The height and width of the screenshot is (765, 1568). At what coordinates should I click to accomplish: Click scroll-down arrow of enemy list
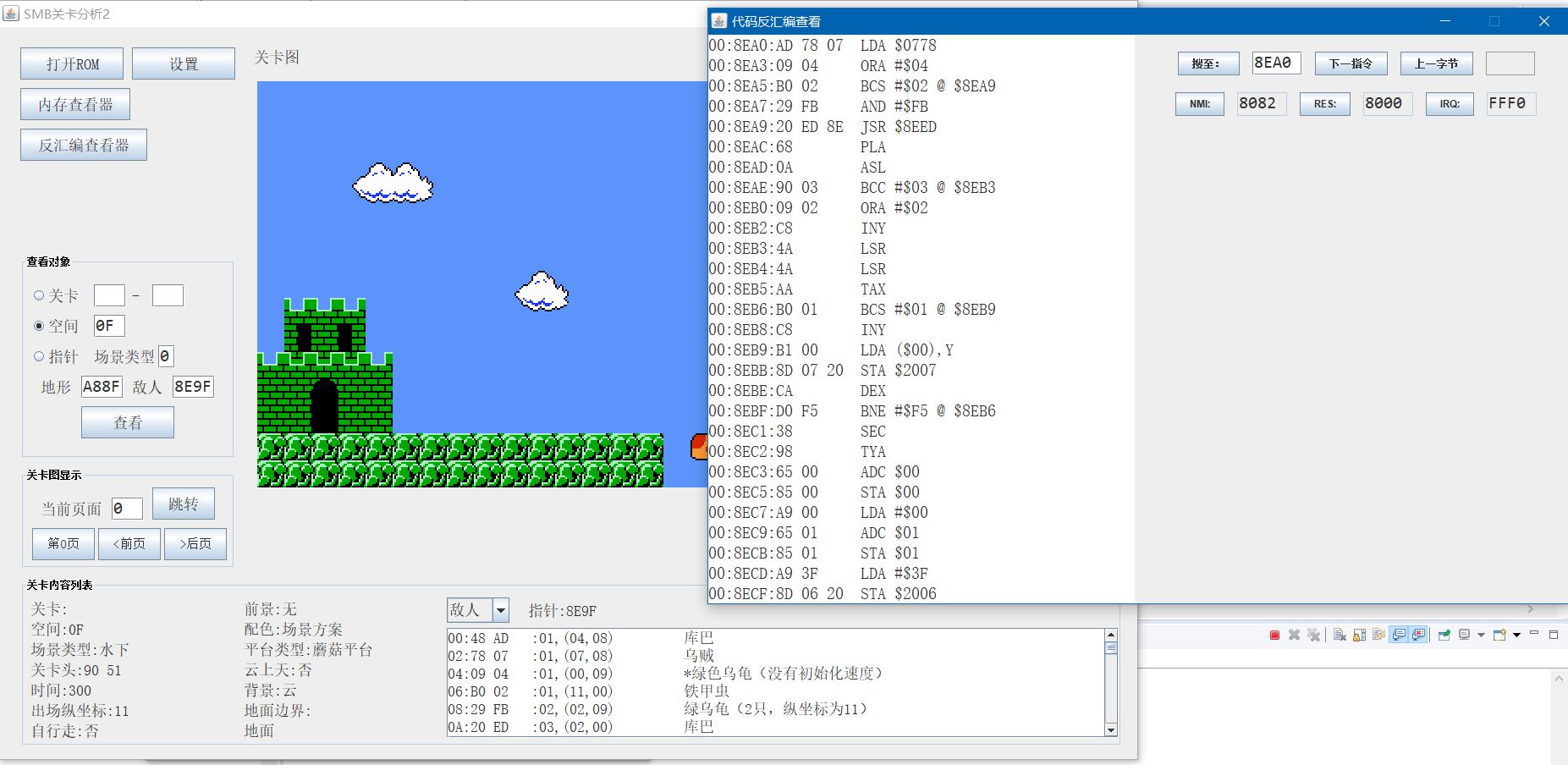pos(1111,729)
